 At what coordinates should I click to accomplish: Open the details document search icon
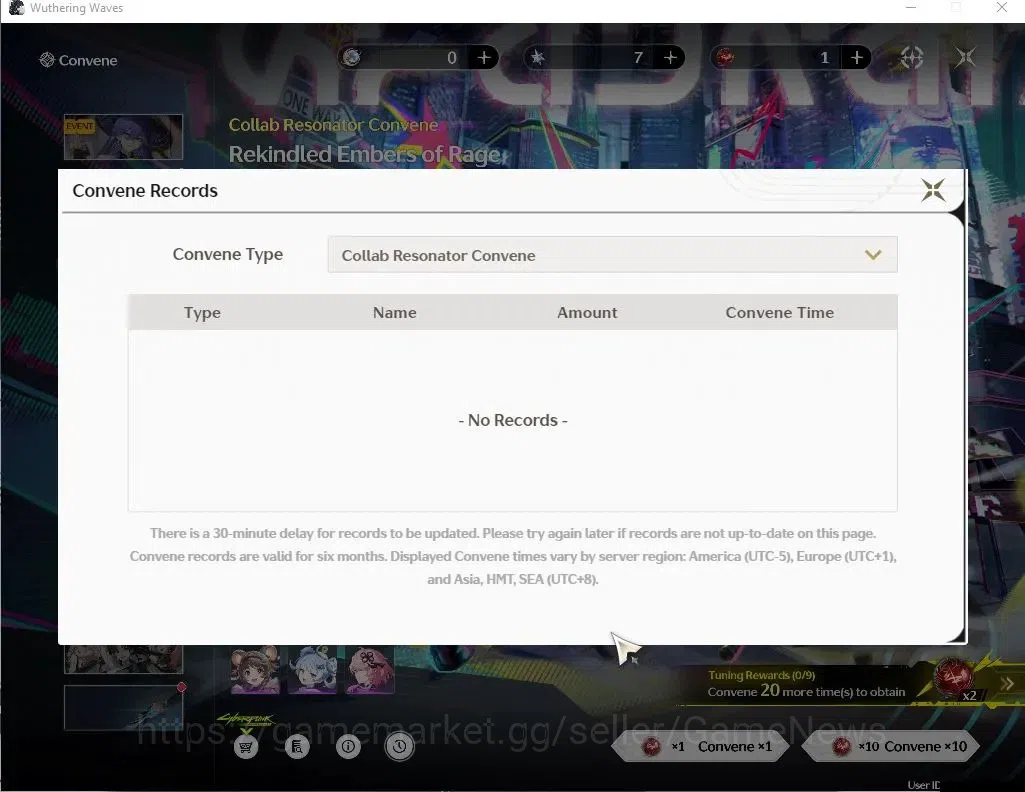pos(297,746)
